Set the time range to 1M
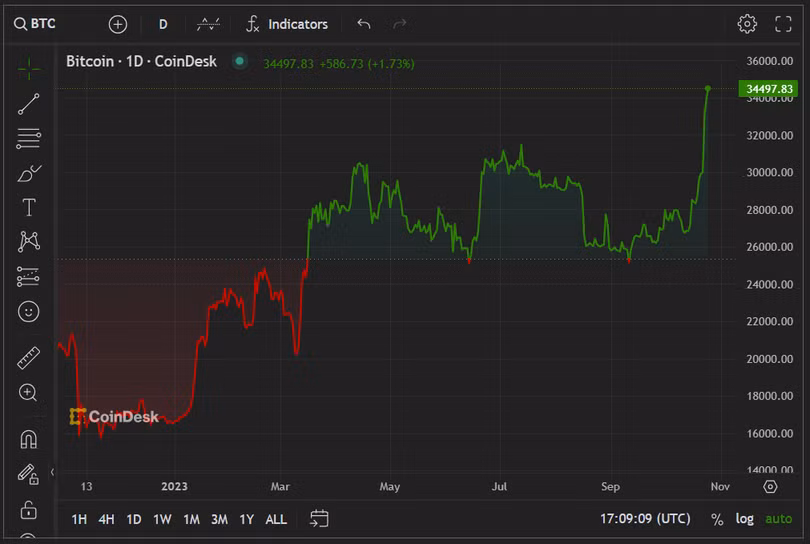The image size is (810, 544). (192, 519)
